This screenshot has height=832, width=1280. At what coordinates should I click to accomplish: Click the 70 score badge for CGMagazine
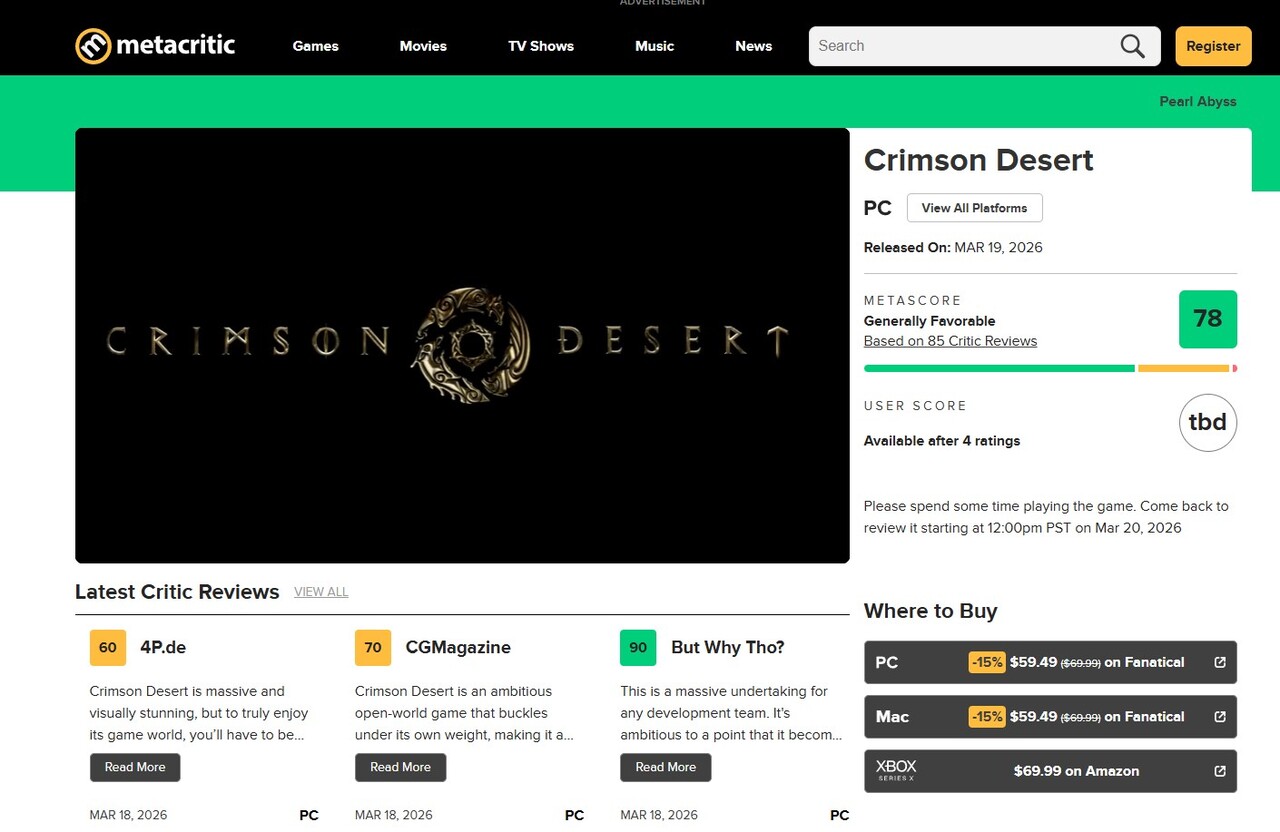373,647
